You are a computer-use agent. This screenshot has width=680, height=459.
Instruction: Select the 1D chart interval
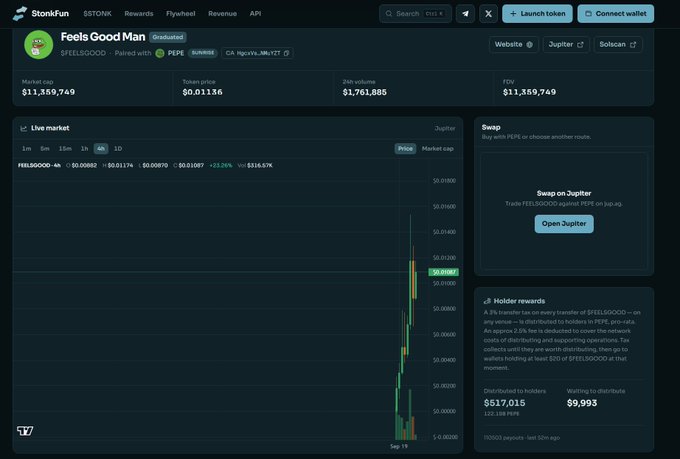[118, 149]
